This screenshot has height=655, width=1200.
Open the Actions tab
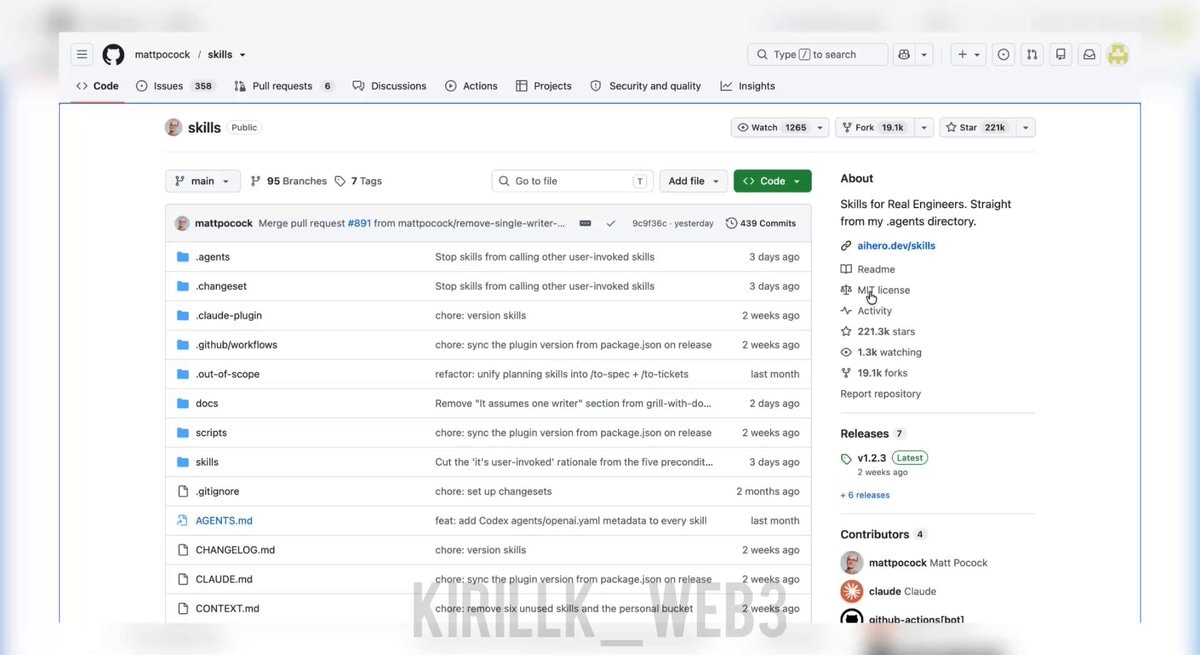[x=471, y=86]
